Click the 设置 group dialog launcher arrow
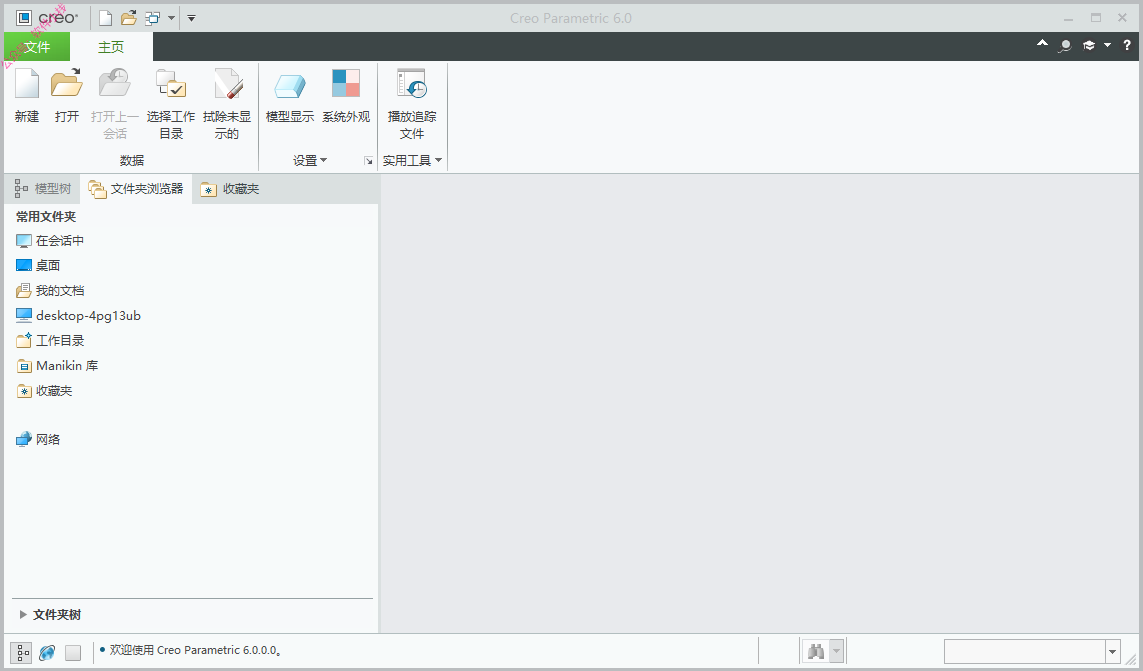 [x=368, y=161]
